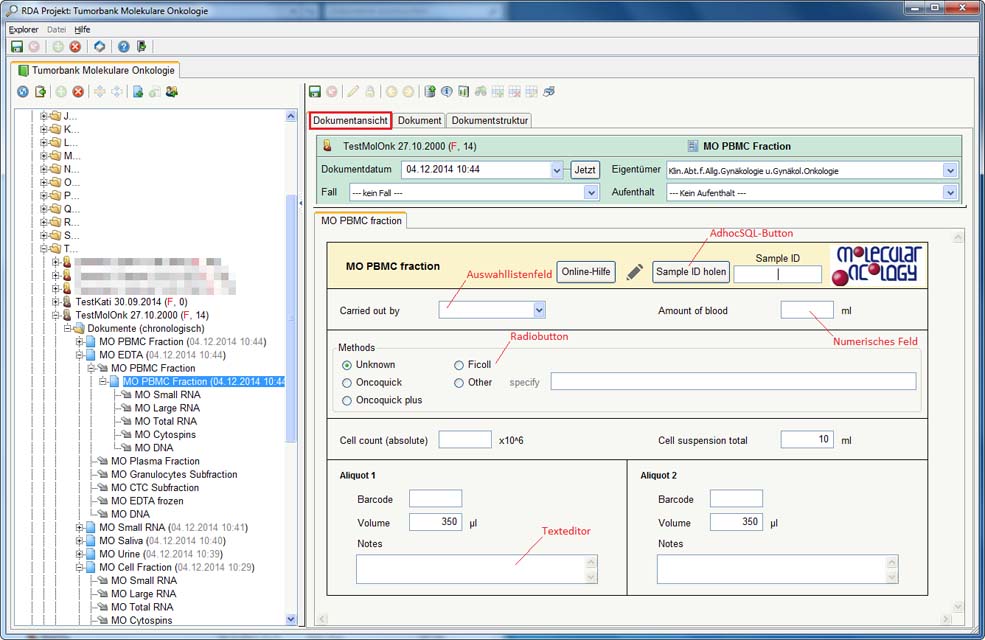Expand the Aufenthalt combo box

point(949,192)
